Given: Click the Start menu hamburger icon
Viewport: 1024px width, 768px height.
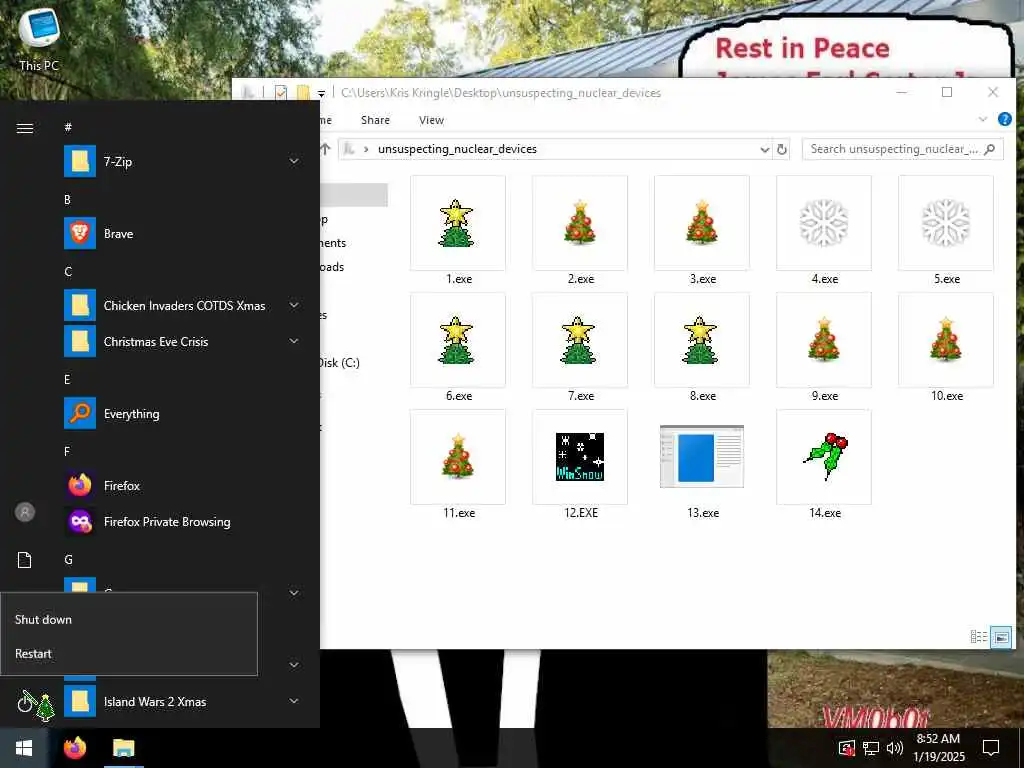Looking at the screenshot, I should tap(25, 128).
